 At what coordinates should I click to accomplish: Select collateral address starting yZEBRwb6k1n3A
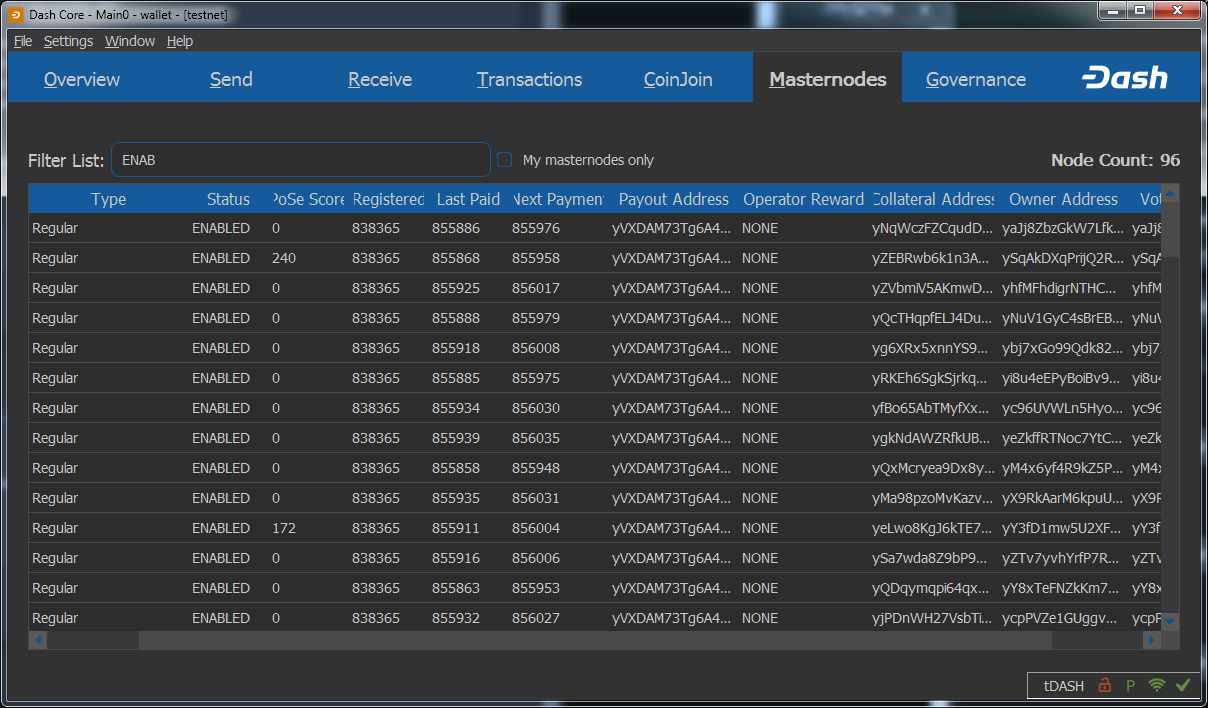click(933, 258)
